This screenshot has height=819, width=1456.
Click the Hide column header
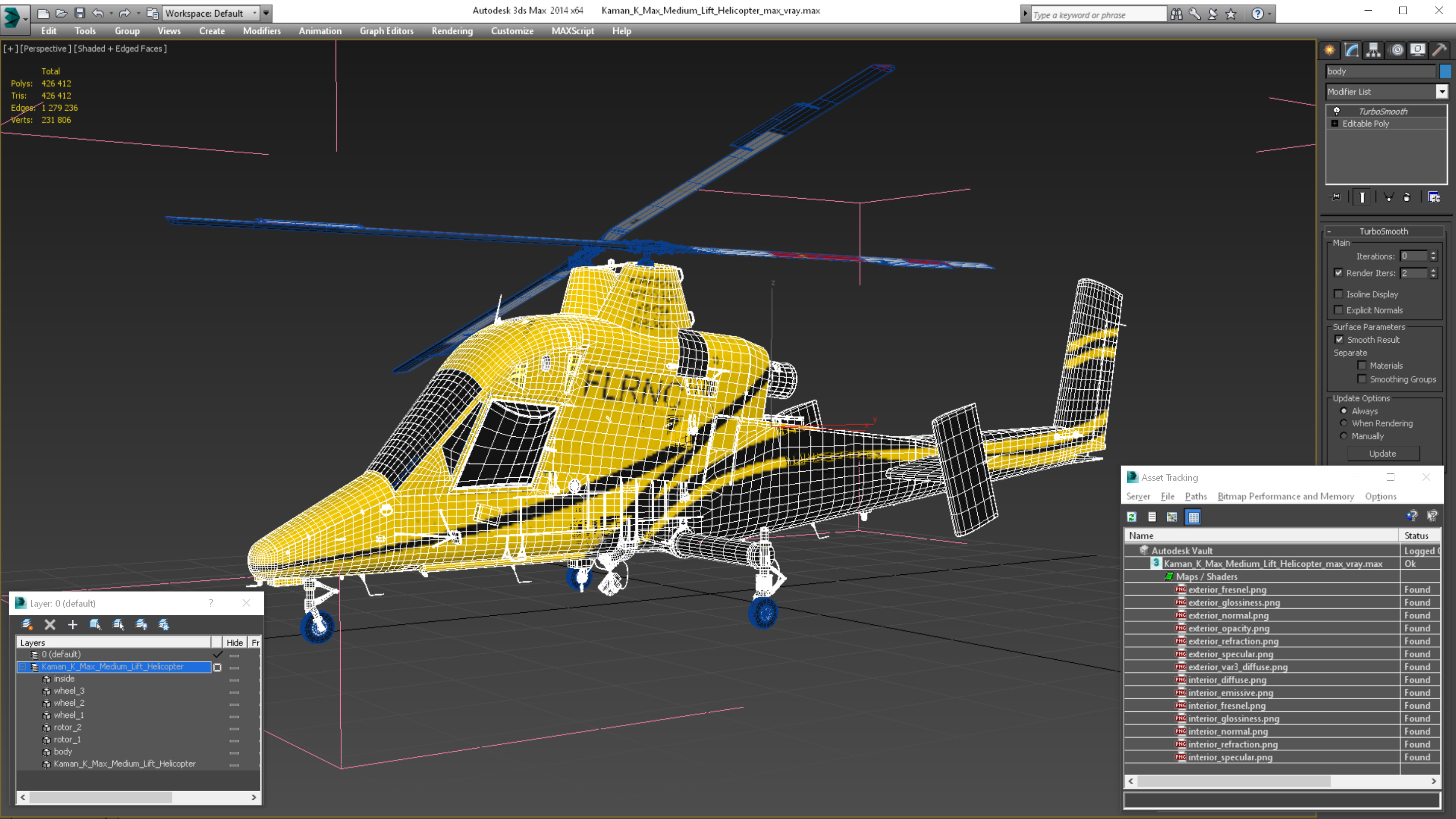click(235, 643)
